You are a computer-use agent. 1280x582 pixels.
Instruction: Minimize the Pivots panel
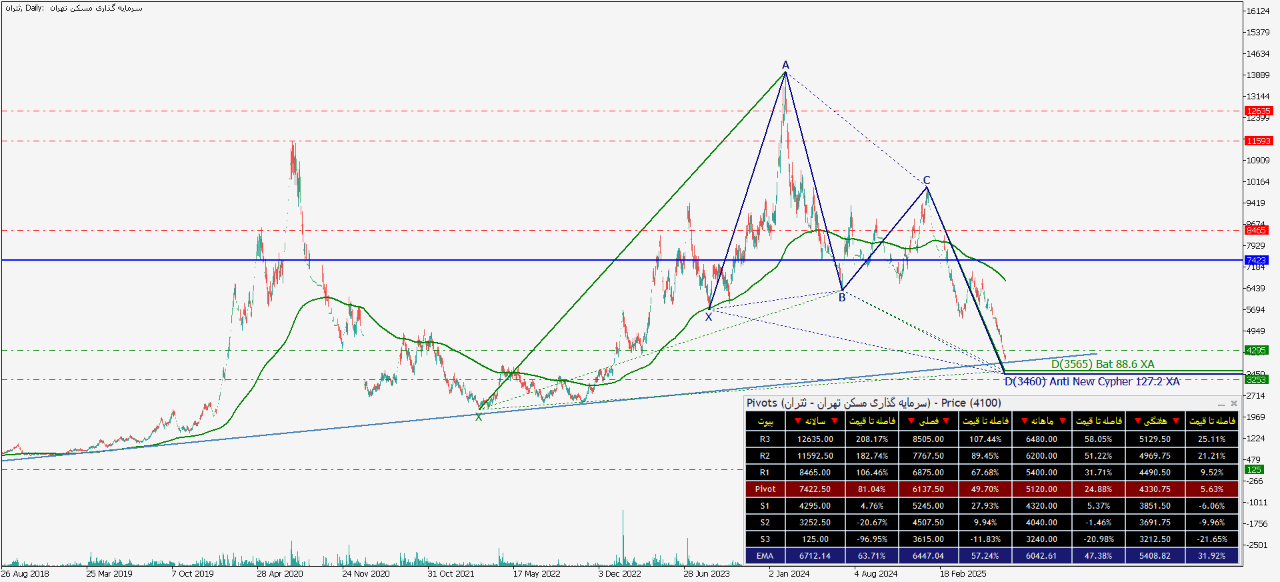tap(1220, 403)
